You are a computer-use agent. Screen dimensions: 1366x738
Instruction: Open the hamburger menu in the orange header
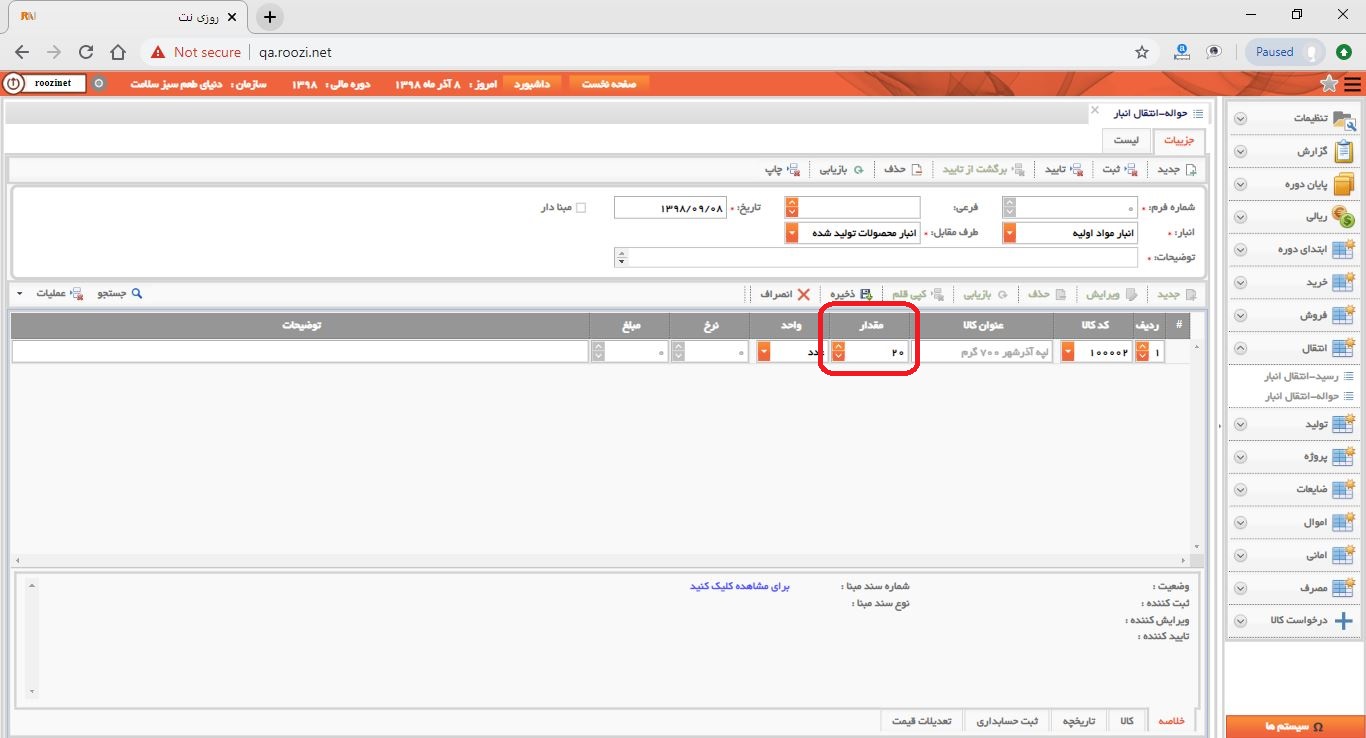1352,84
